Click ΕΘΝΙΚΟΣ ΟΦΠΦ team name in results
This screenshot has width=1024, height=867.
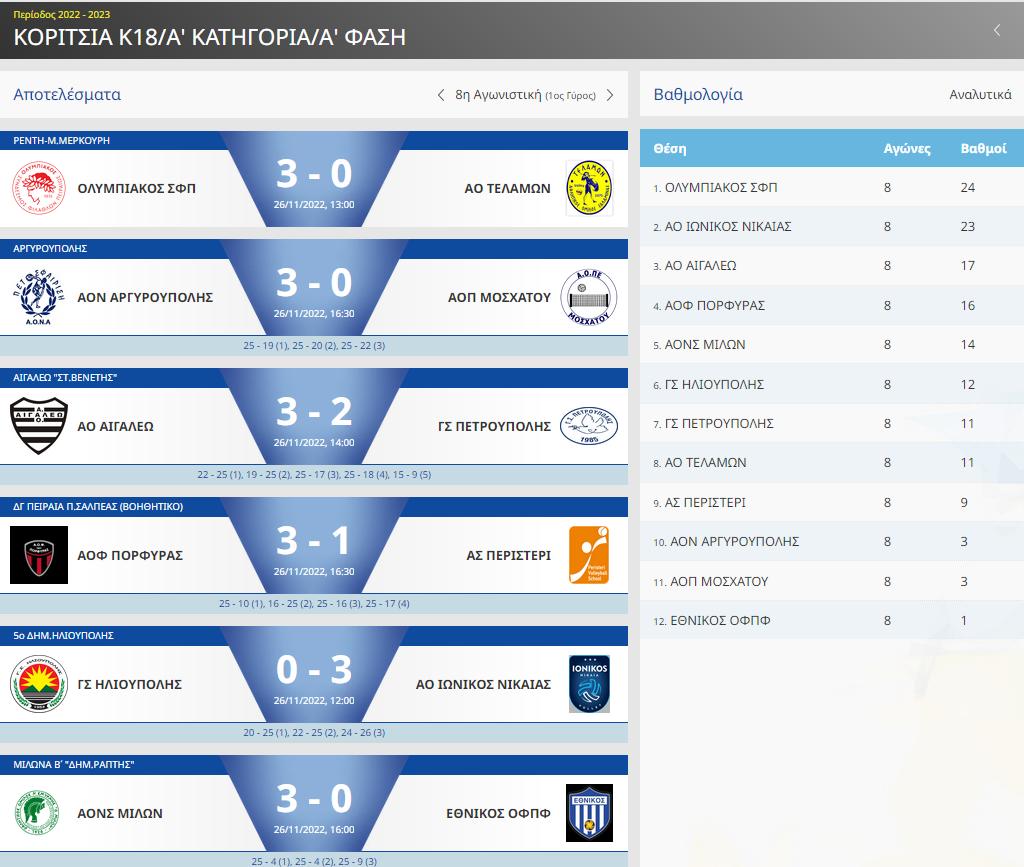498,813
